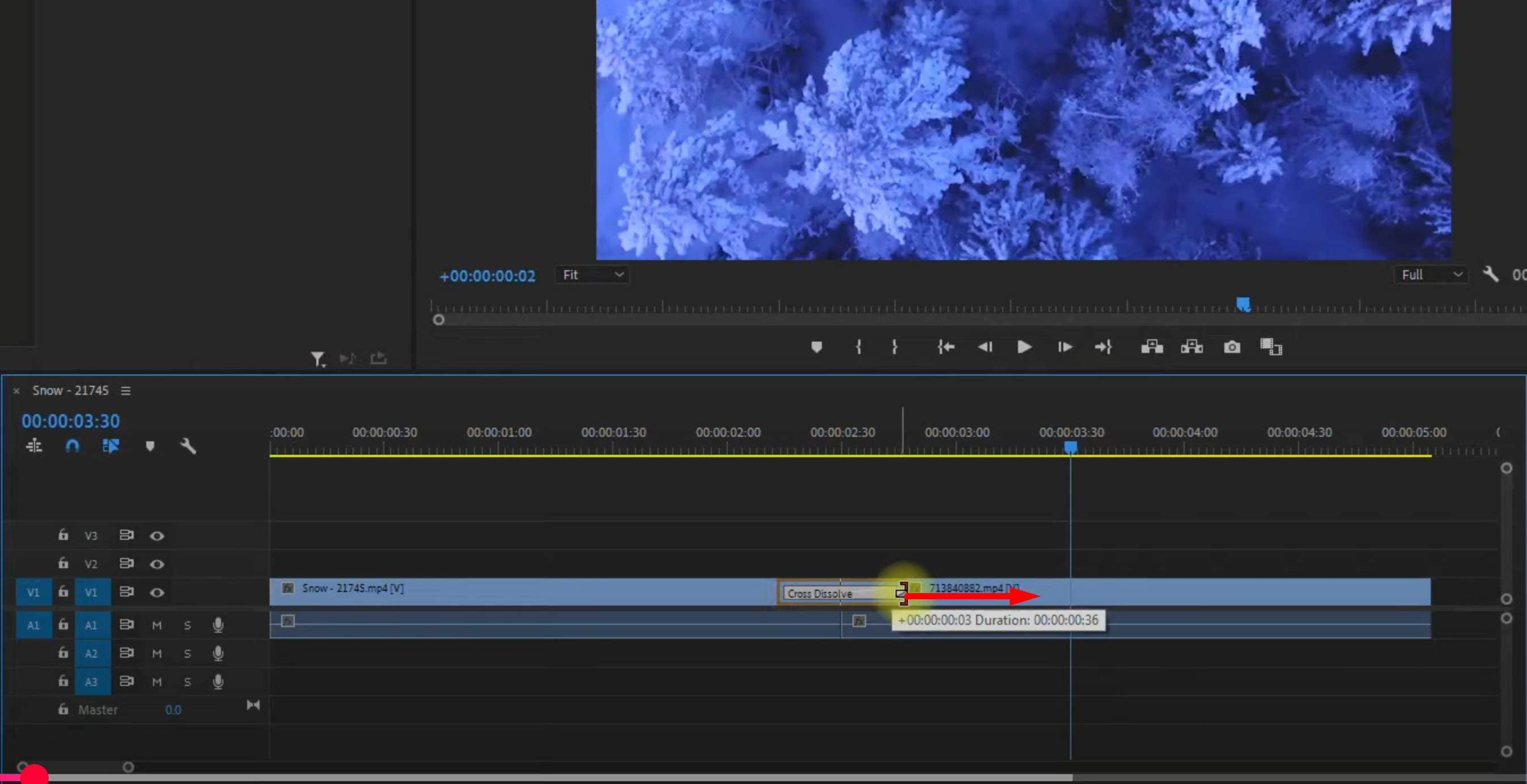Click the Add Marker icon in transport controls
The image size is (1527, 784).
click(x=816, y=347)
